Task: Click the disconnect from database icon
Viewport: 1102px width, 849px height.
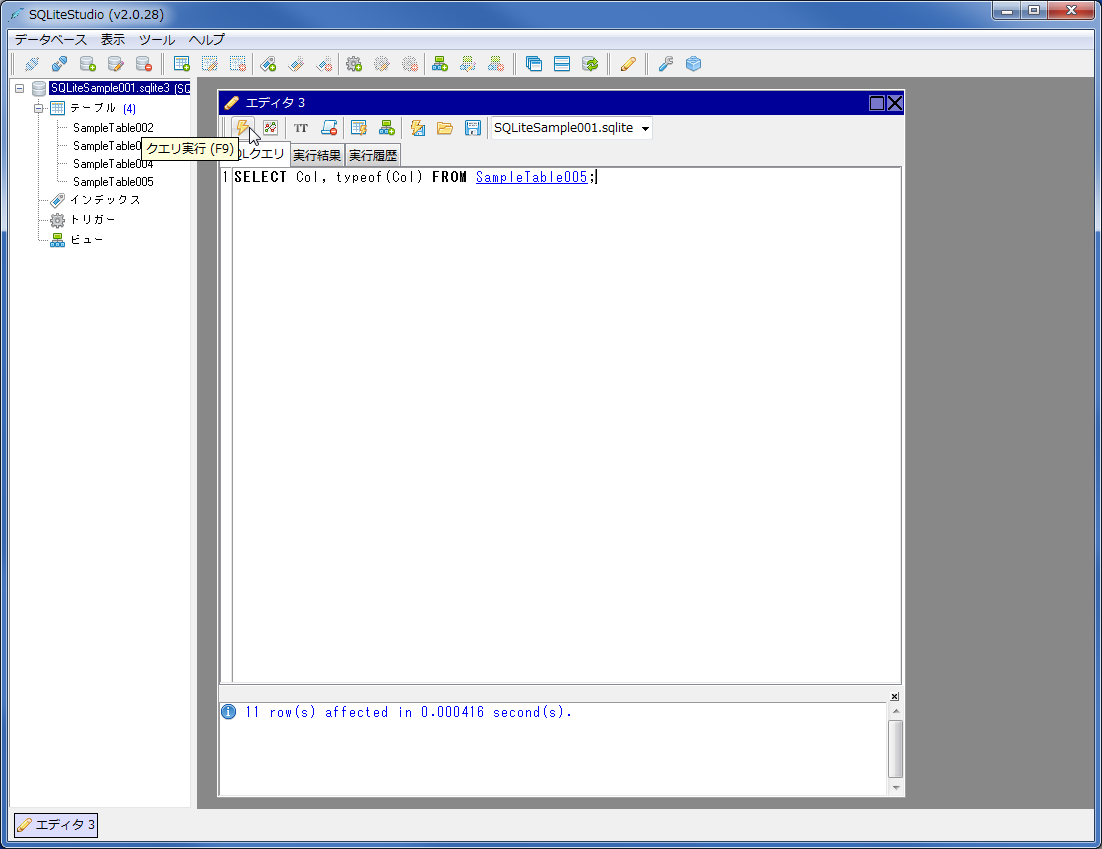Action: tap(60, 65)
